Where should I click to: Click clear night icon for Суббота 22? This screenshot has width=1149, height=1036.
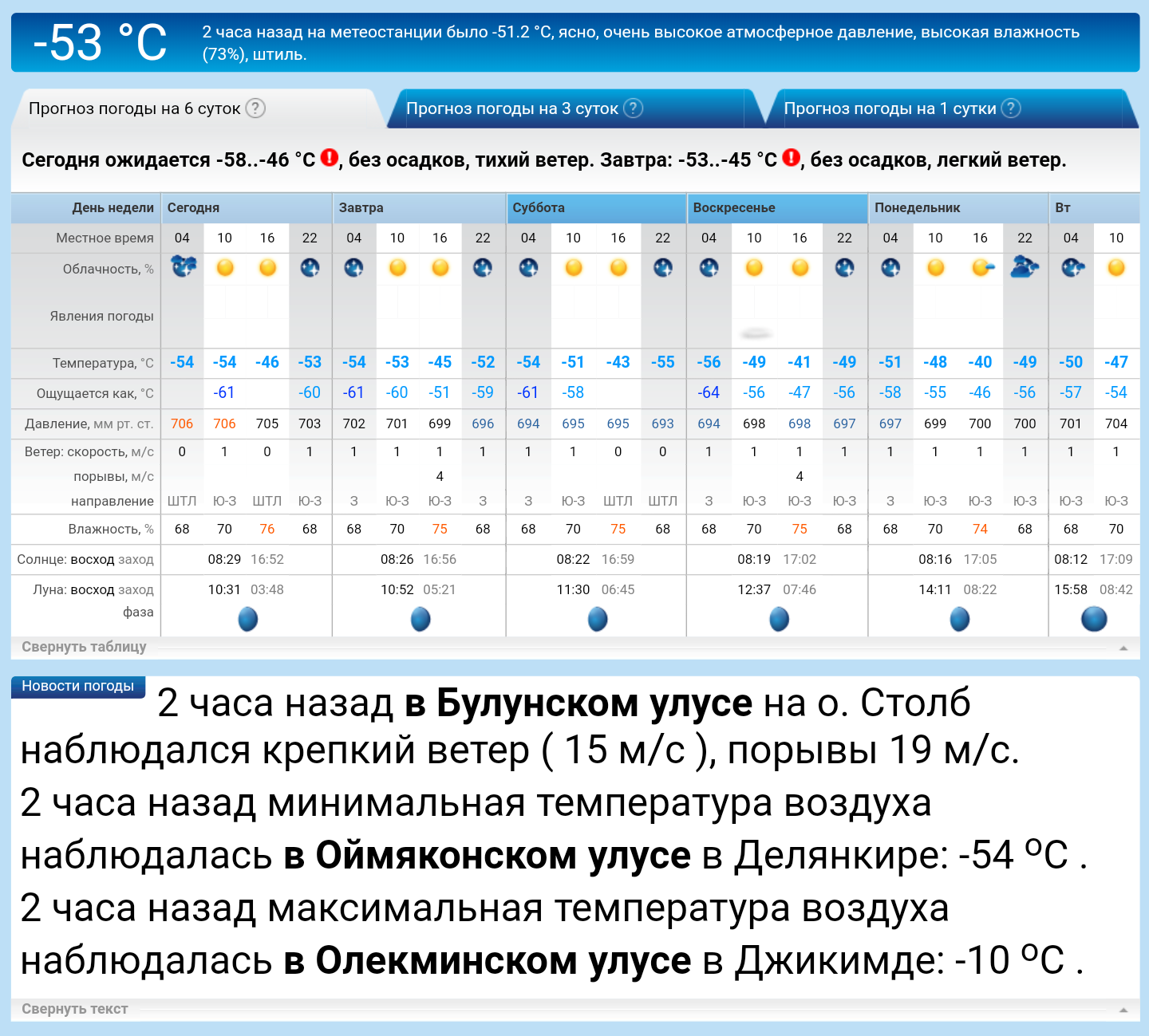(x=662, y=268)
